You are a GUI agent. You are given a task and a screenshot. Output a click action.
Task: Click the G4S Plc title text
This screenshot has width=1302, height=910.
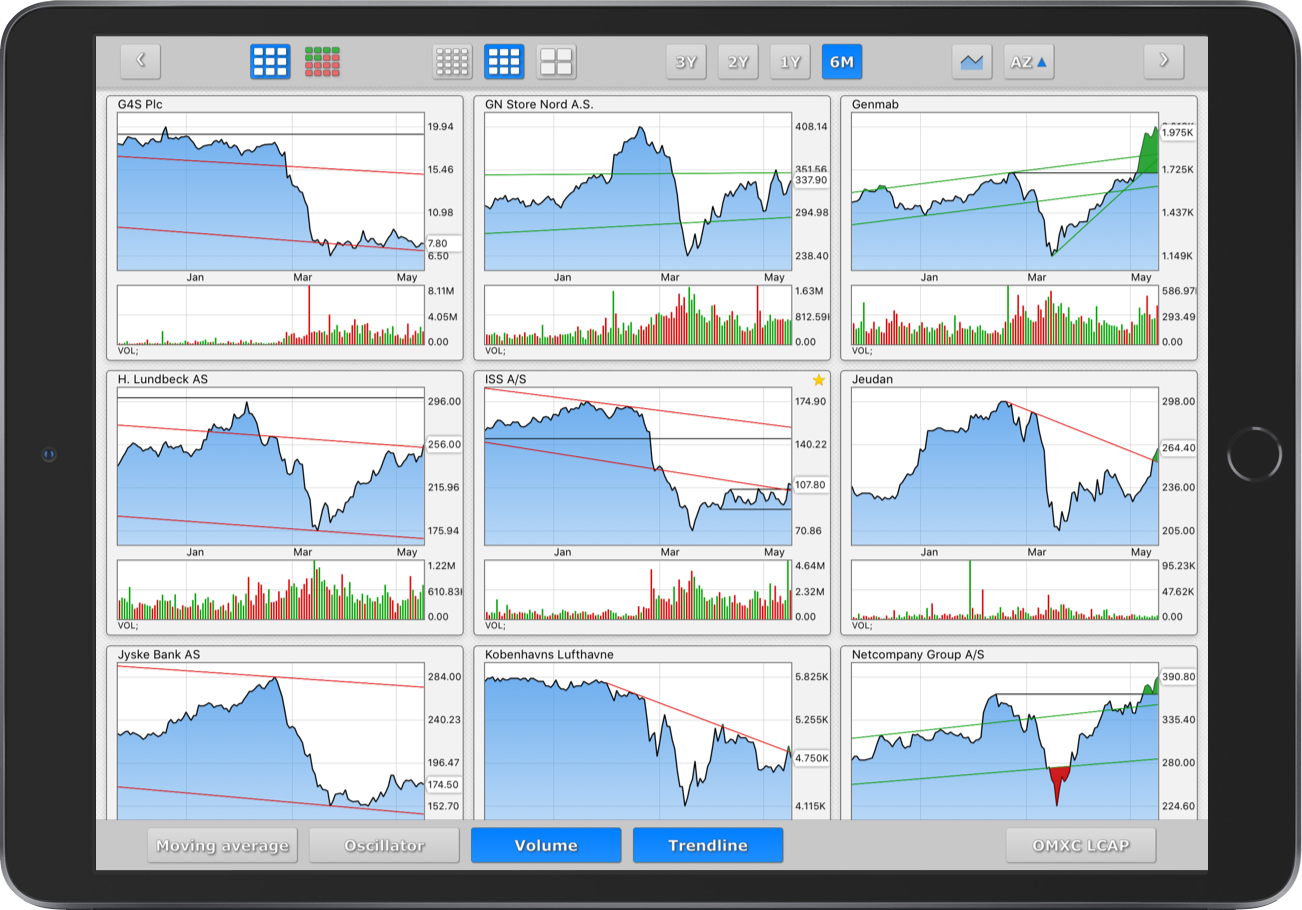(x=139, y=104)
